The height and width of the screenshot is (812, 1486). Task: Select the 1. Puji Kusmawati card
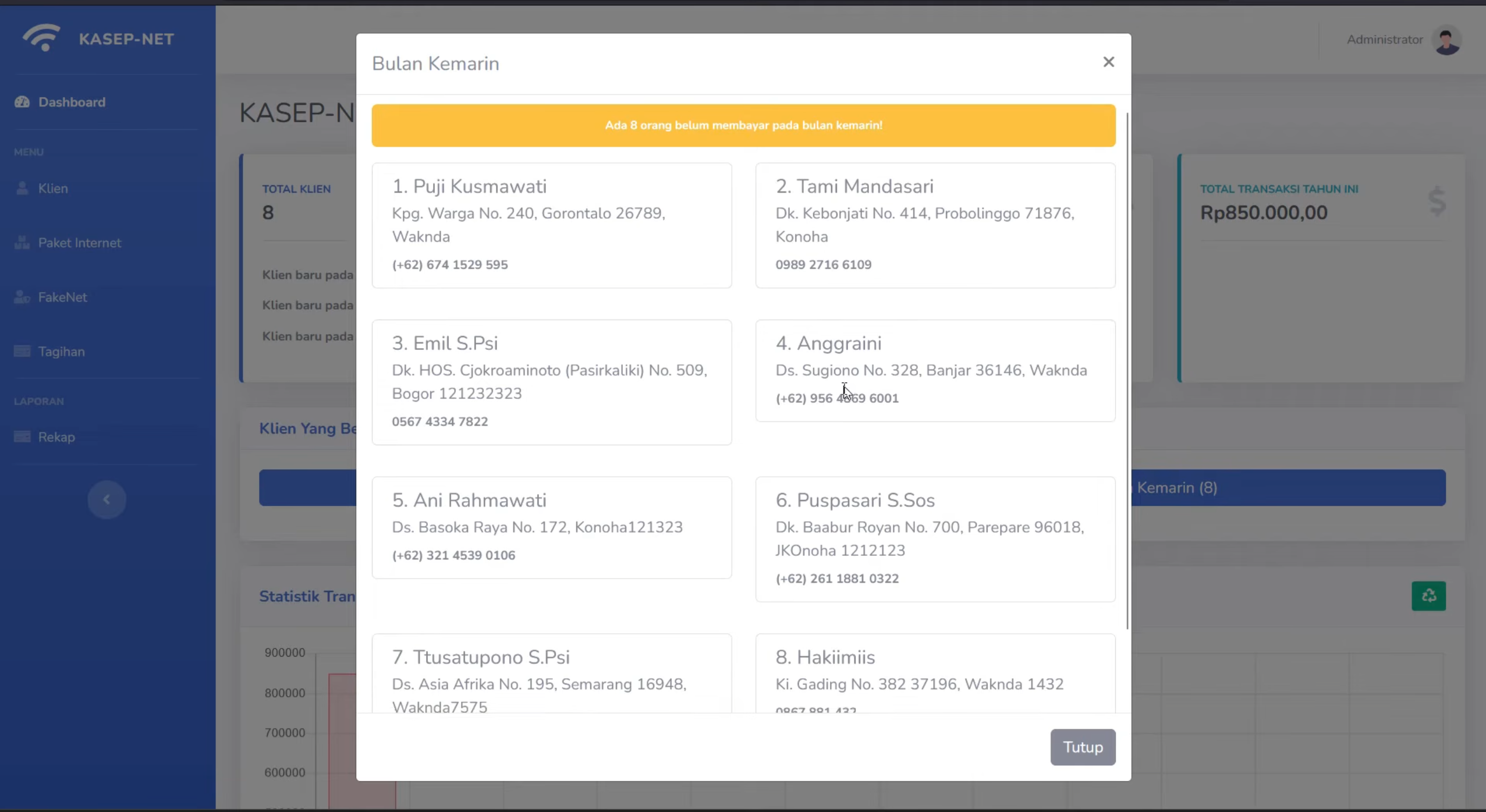(552, 225)
